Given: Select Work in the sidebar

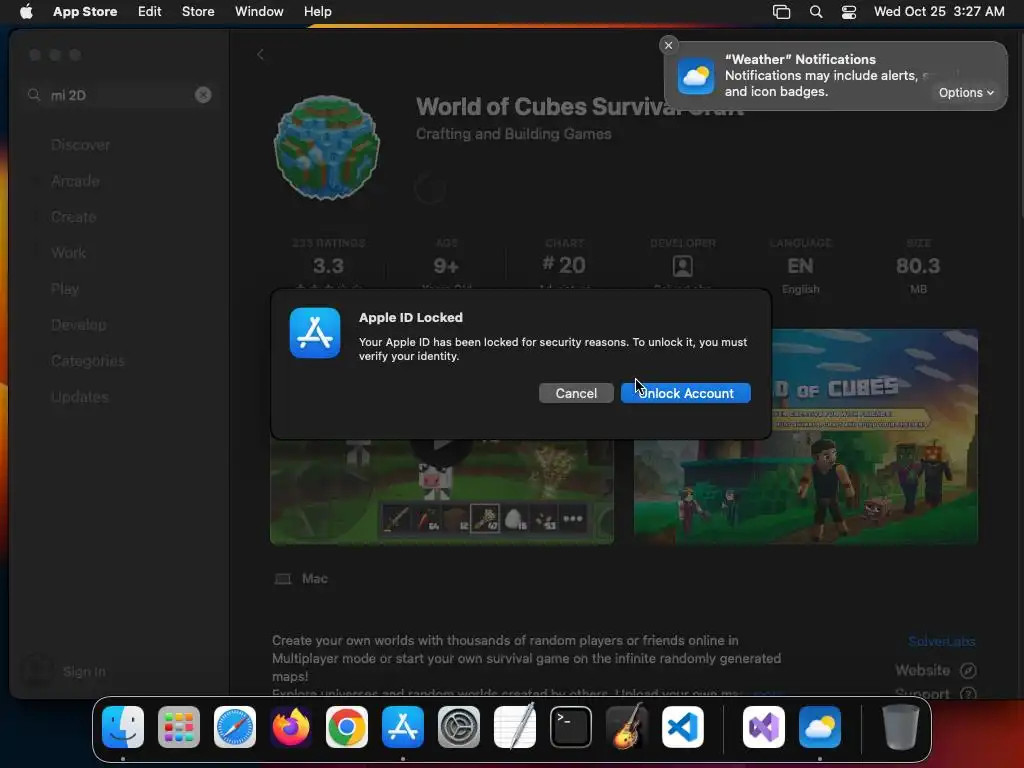Looking at the screenshot, I should pos(69,253).
